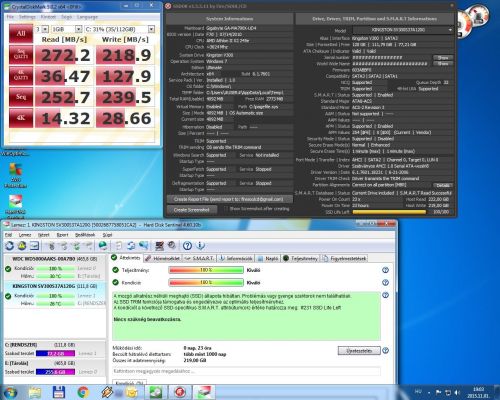Click the computer network toolbar icon

[159, 246]
